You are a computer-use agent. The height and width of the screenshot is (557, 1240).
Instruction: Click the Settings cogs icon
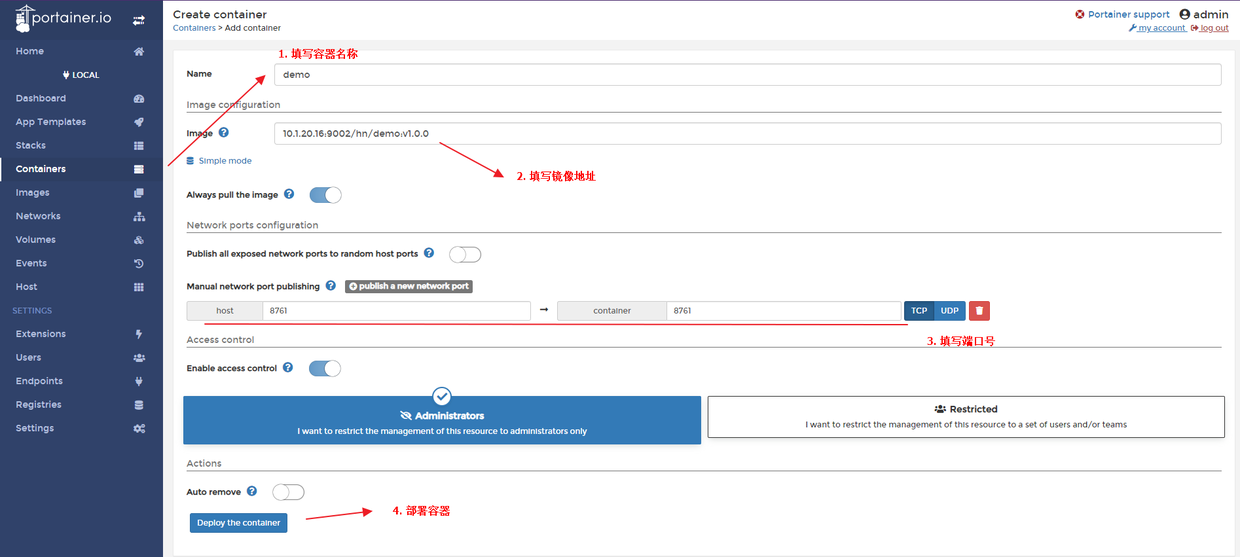pyautogui.click(x=139, y=428)
